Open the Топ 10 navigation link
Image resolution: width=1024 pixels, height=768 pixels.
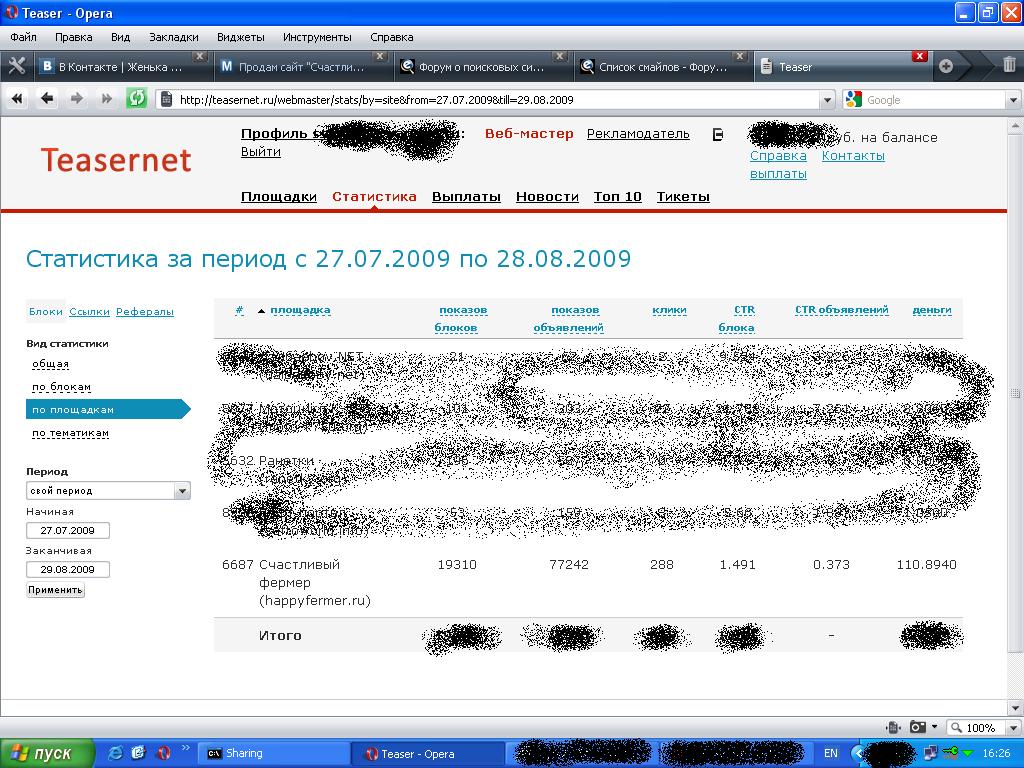pos(618,197)
